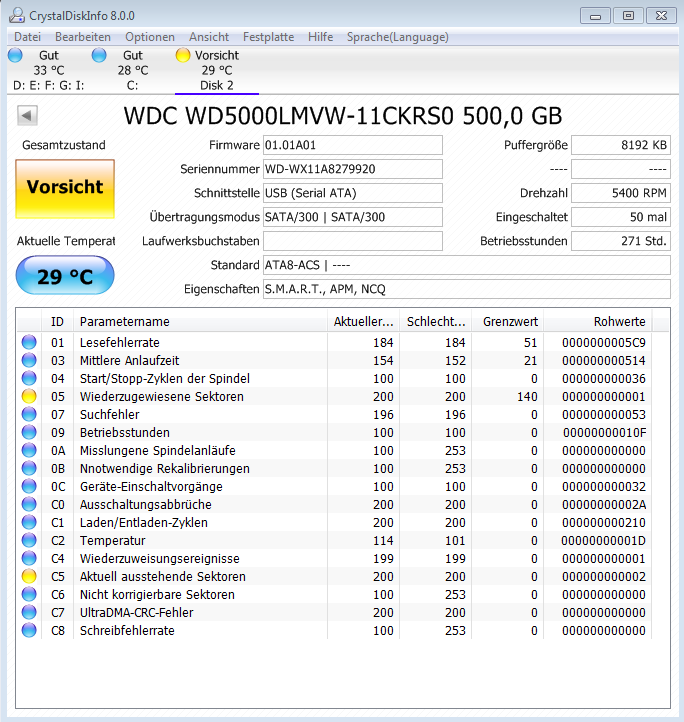Viewport: 684px width, 722px height.
Task: Click status icon of Nicht korrigierbare Sektoren
Action: (29, 594)
